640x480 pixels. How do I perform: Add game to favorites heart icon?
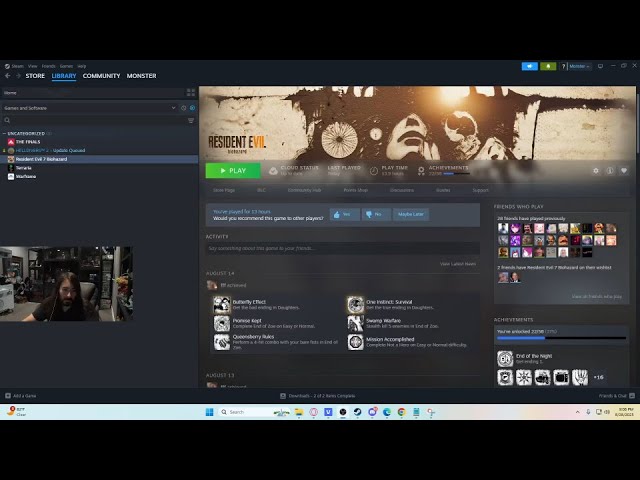coord(624,171)
